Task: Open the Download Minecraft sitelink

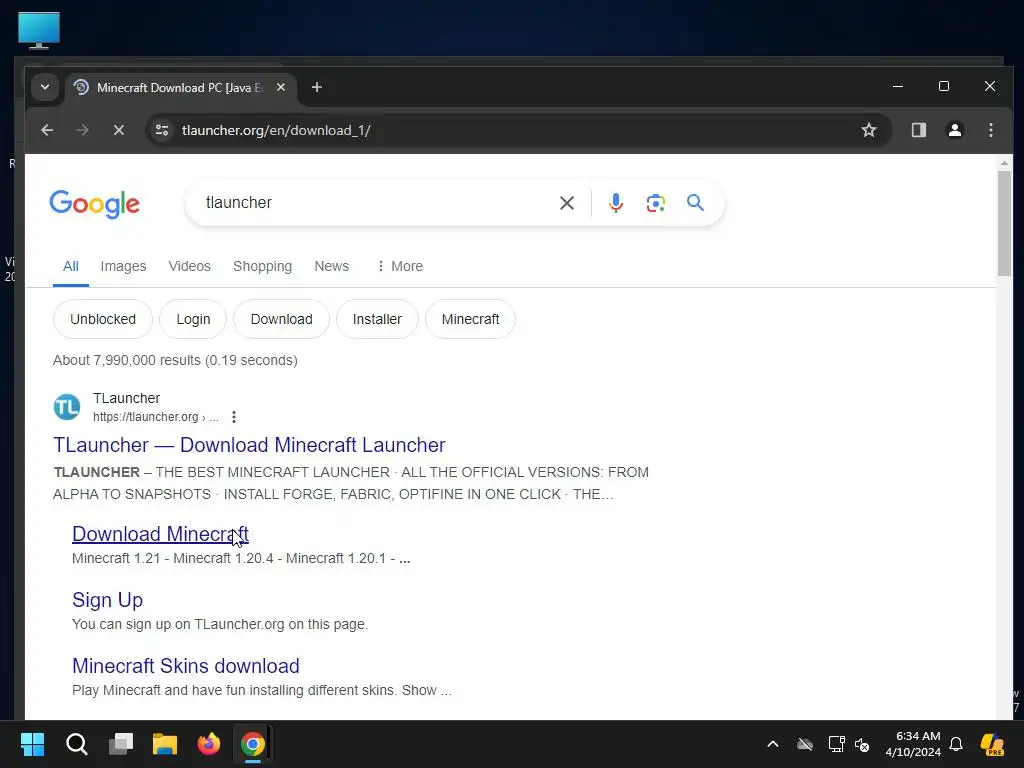Action: click(x=160, y=534)
